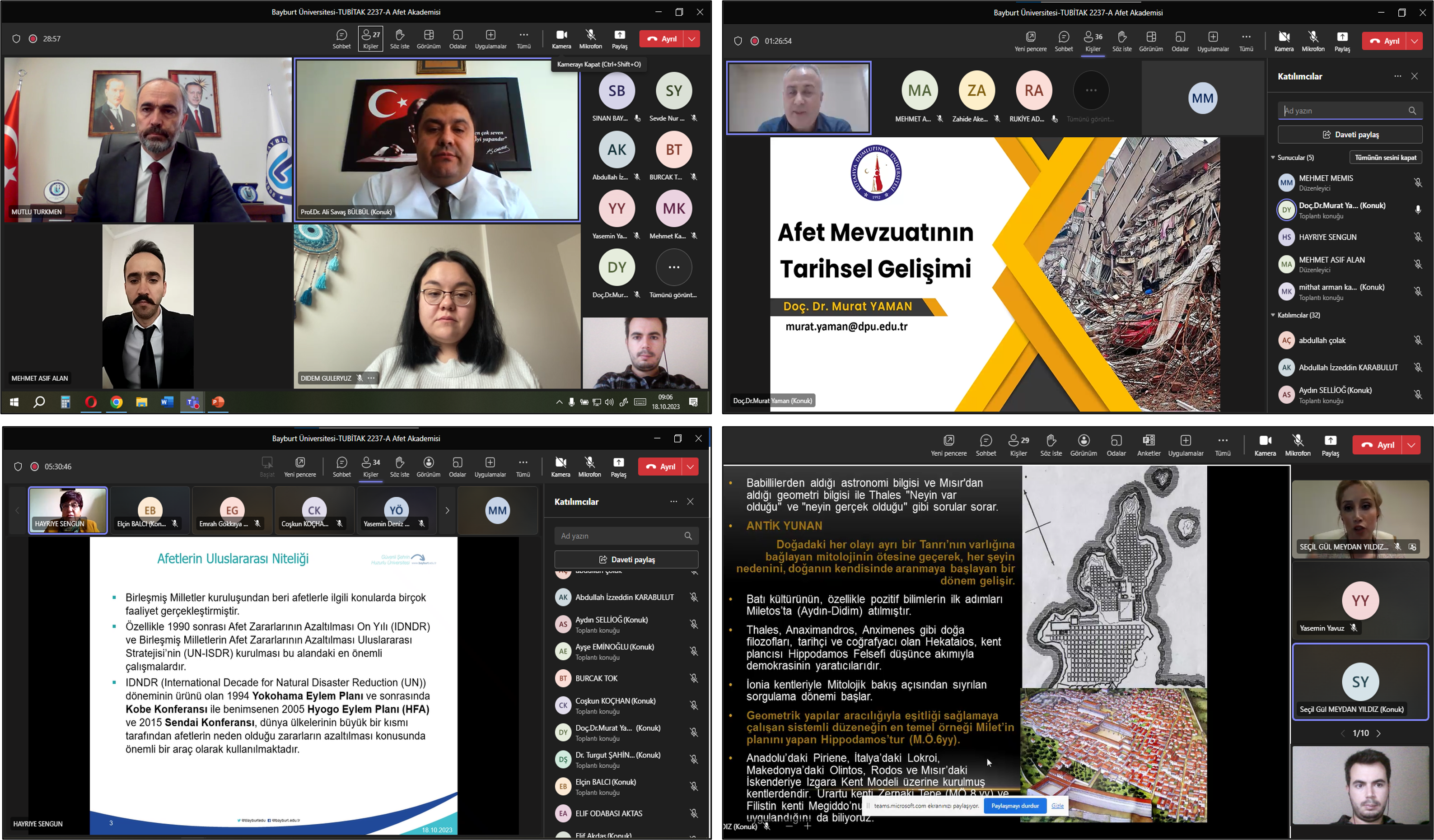Toggle HAYRIYE SENGUN mic in Sunucular list

[x=1417, y=237]
